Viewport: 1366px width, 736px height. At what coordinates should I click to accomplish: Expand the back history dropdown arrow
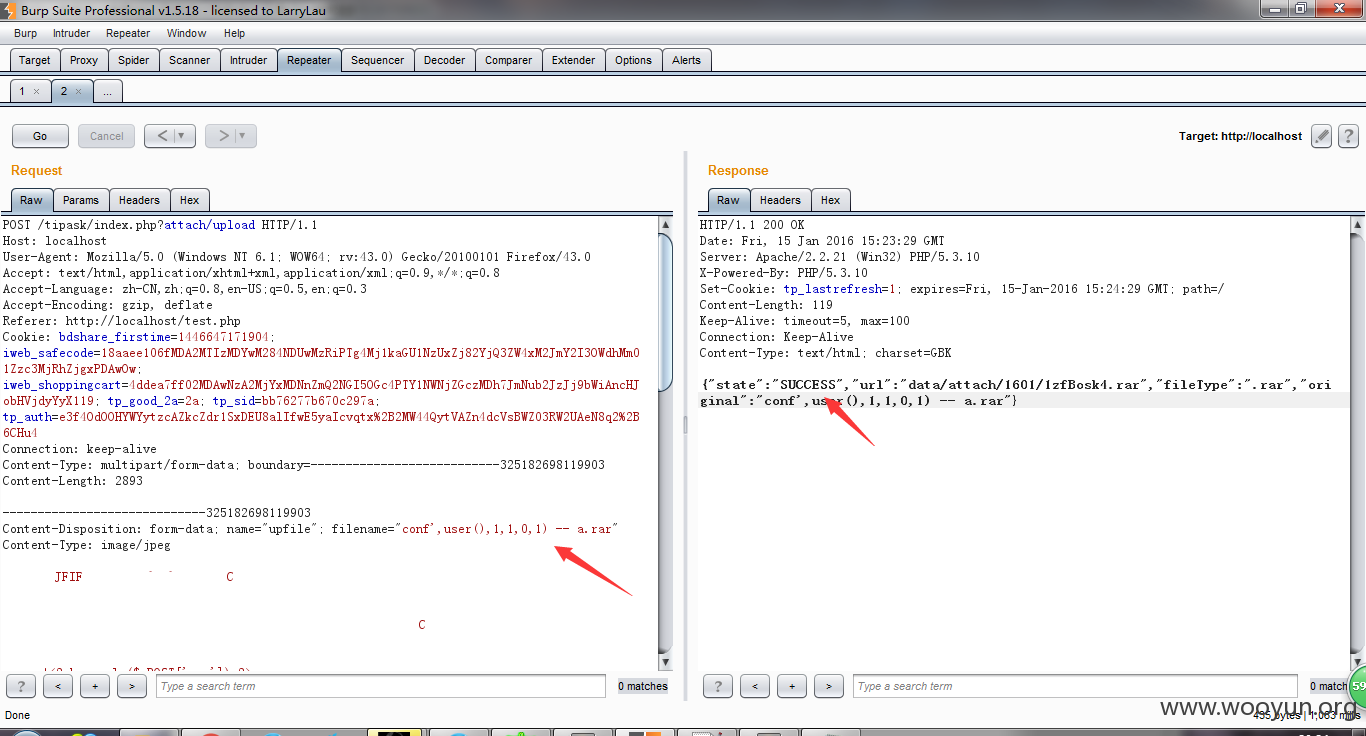click(184, 136)
